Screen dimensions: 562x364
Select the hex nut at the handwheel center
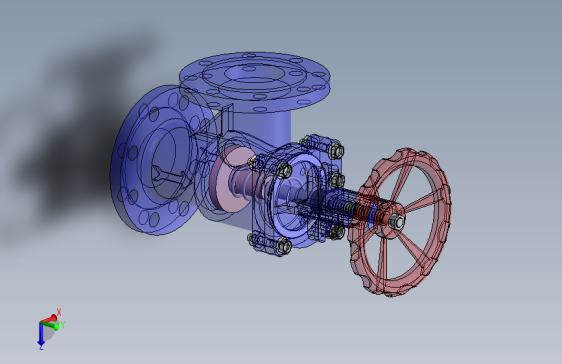pos(397,222)
